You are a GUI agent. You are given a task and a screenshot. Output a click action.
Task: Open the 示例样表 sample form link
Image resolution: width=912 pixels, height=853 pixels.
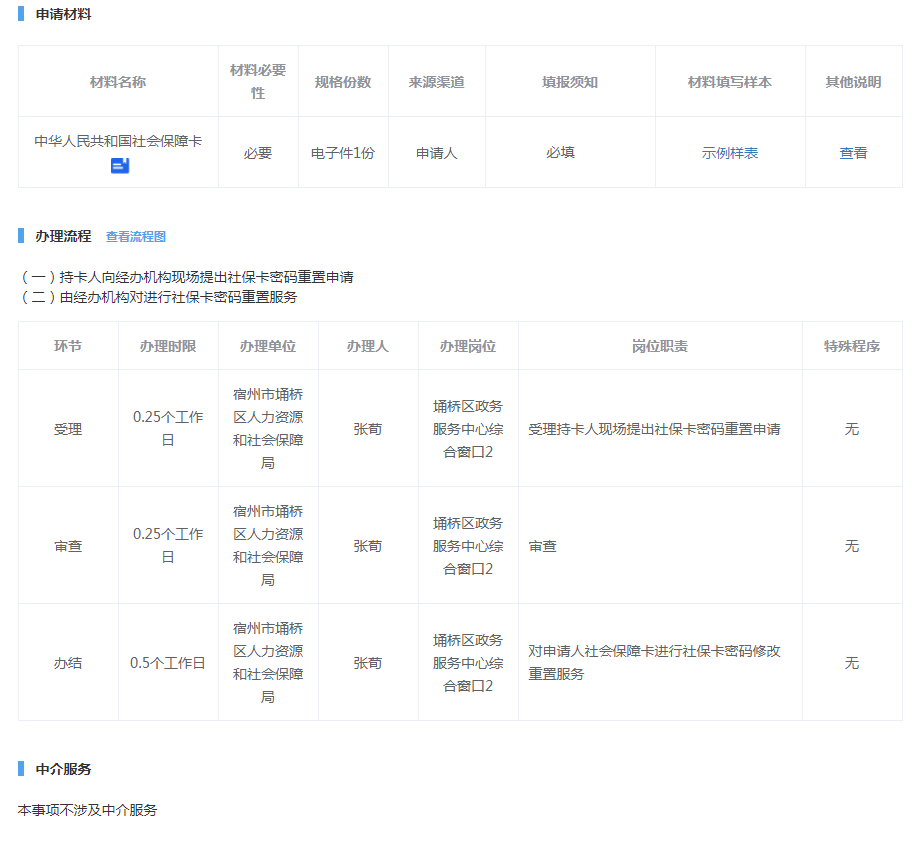pyautogui.click(x=729, y=153)
